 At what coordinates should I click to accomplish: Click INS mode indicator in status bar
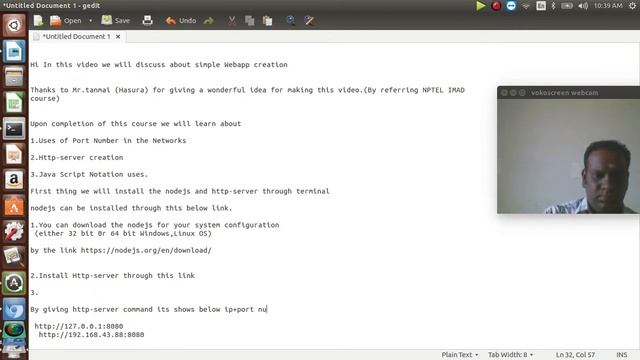(x=622, y=355)
